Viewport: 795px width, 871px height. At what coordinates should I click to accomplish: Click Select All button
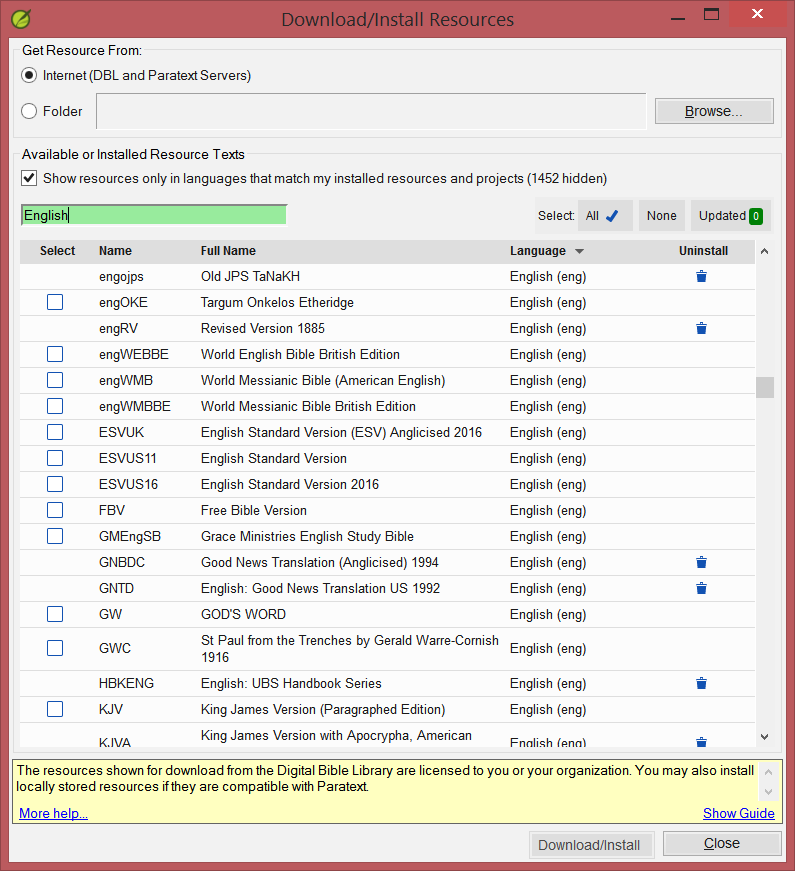tap(605, 216)
